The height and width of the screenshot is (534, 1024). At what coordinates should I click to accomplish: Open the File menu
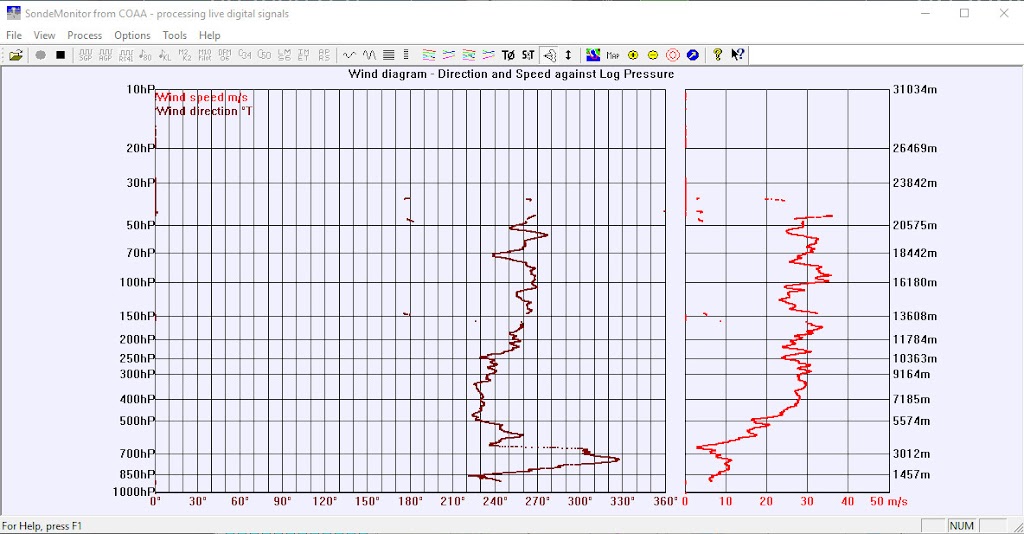pyautogui.click(x=14, y=35)
